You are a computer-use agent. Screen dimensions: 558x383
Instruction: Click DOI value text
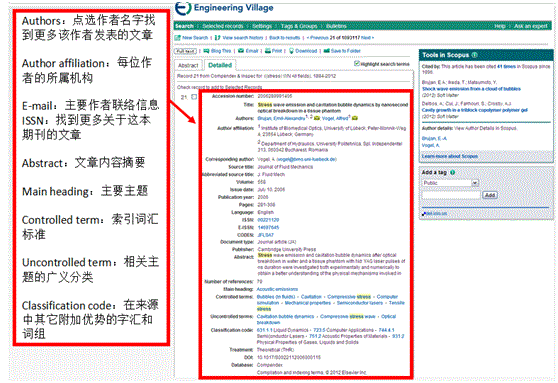pyautogui.click(x=289, y=357)
